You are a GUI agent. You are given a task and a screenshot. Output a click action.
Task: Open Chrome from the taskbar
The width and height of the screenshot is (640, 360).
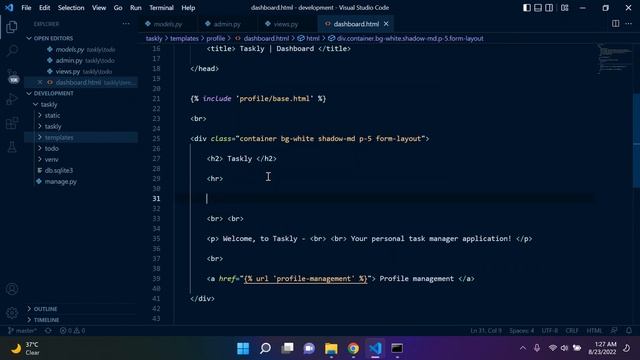coord(353,349)
